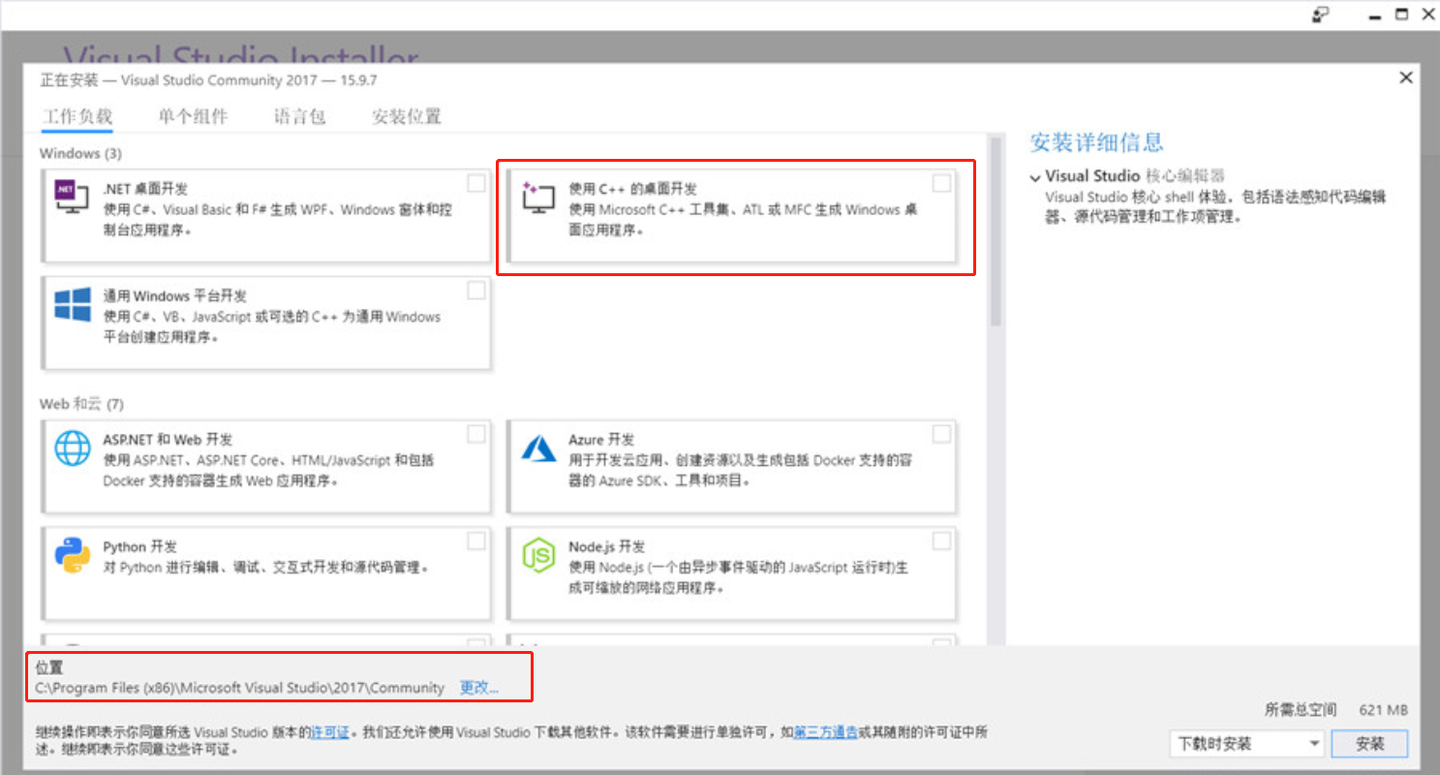
Task: Open the 许可证 link
Action: (330, 732)
